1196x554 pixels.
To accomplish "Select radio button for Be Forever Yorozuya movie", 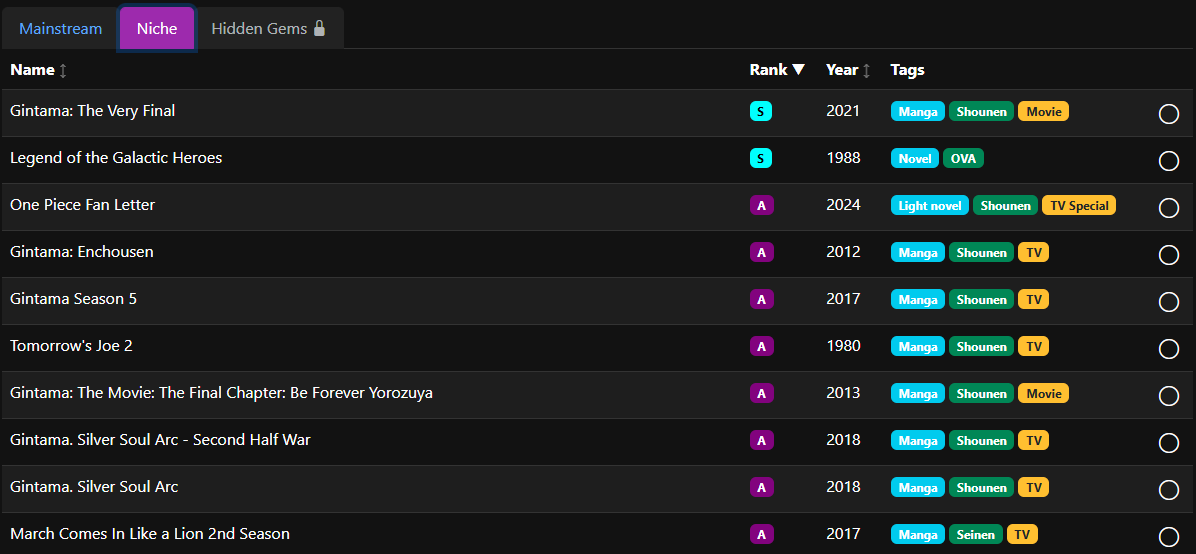I will (x=1169, y=396).
